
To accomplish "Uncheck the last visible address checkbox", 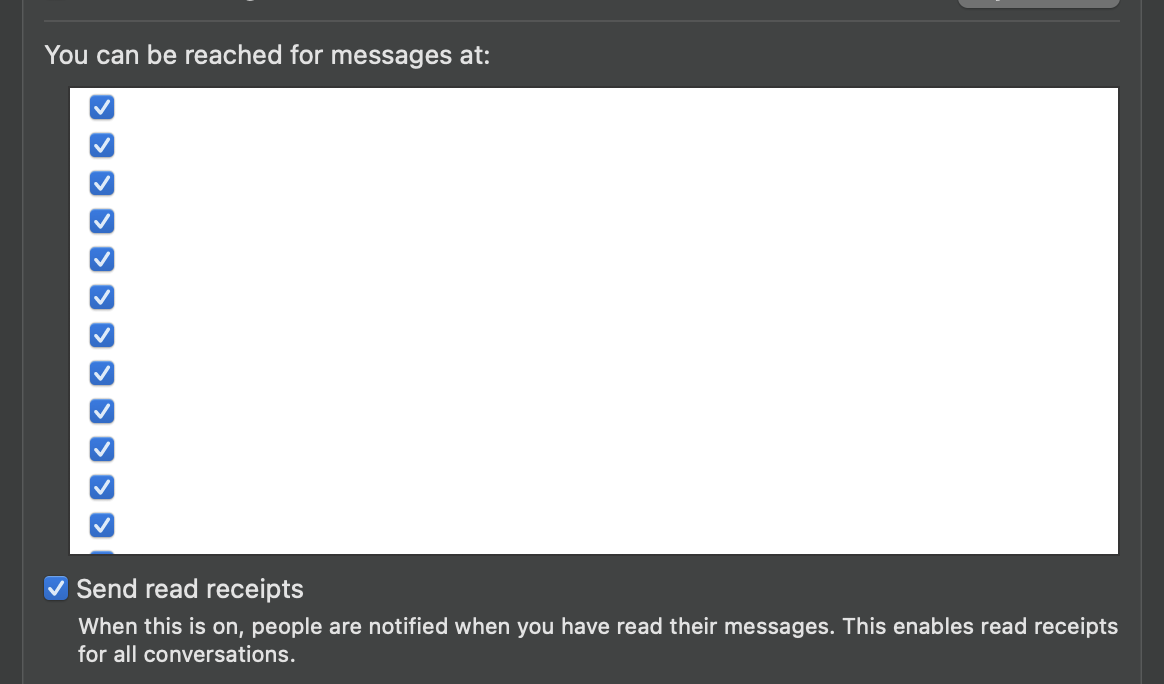I will pos(101,525).
